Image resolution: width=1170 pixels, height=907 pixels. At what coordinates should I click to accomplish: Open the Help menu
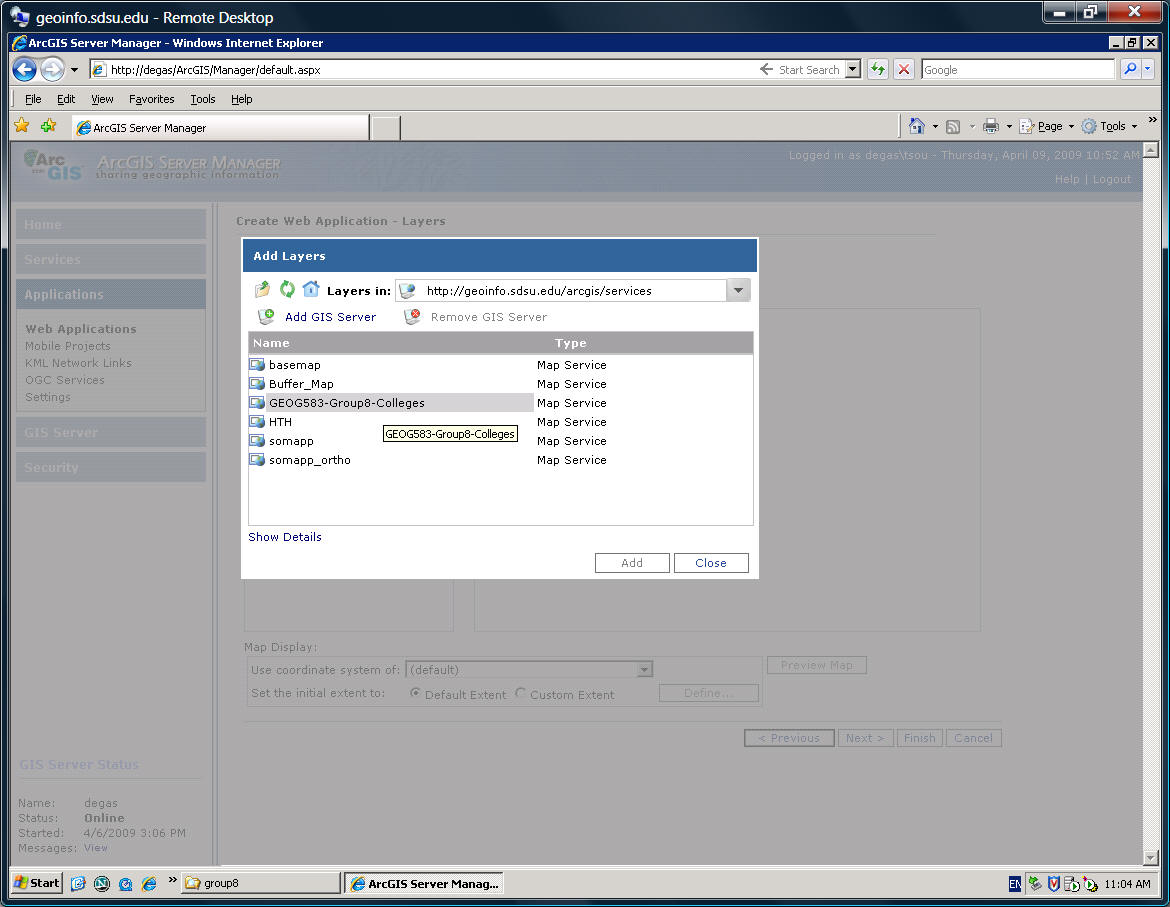[241, 99]
